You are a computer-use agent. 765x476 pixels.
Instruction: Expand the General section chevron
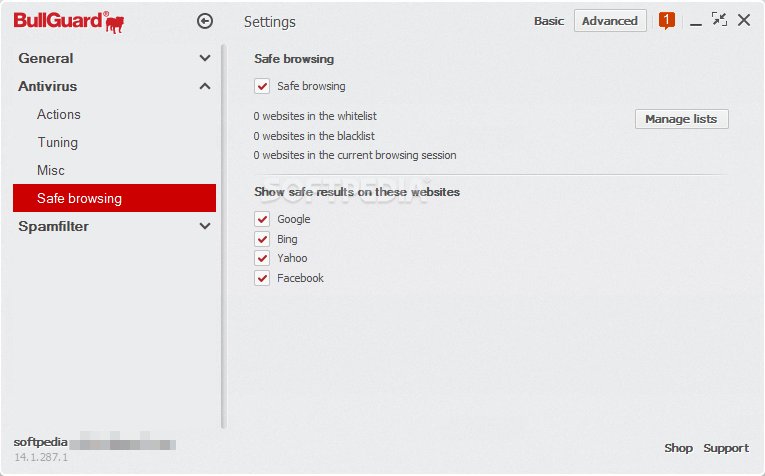205,58
